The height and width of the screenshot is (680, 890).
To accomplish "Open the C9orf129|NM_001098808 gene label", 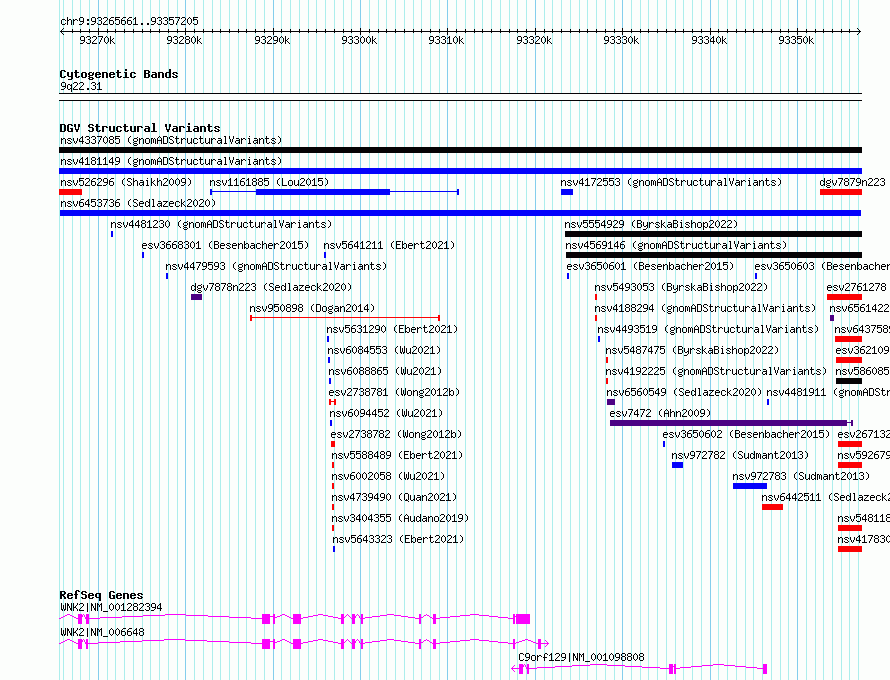I will point(581,657).
